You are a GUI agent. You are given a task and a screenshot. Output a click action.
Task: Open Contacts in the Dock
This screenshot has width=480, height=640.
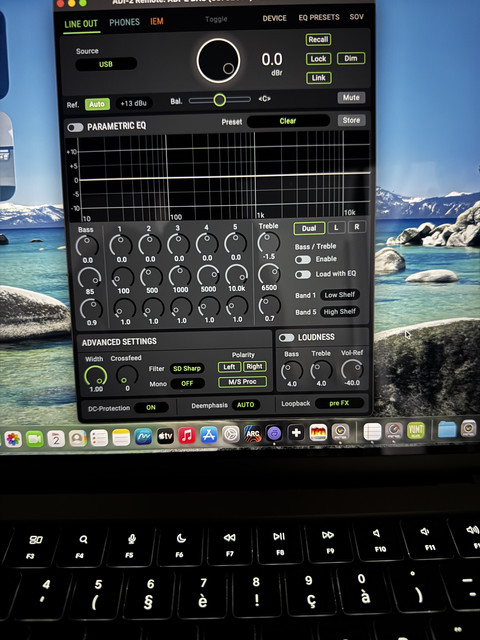(x=77, y=438)
